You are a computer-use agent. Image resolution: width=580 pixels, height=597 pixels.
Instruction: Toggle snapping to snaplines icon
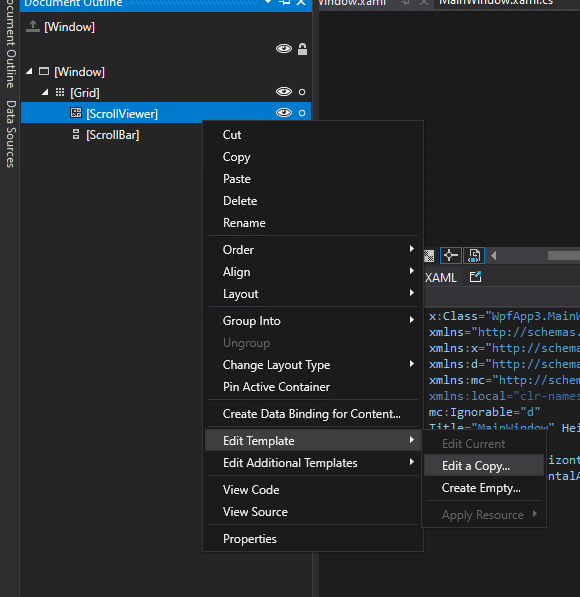451,255
